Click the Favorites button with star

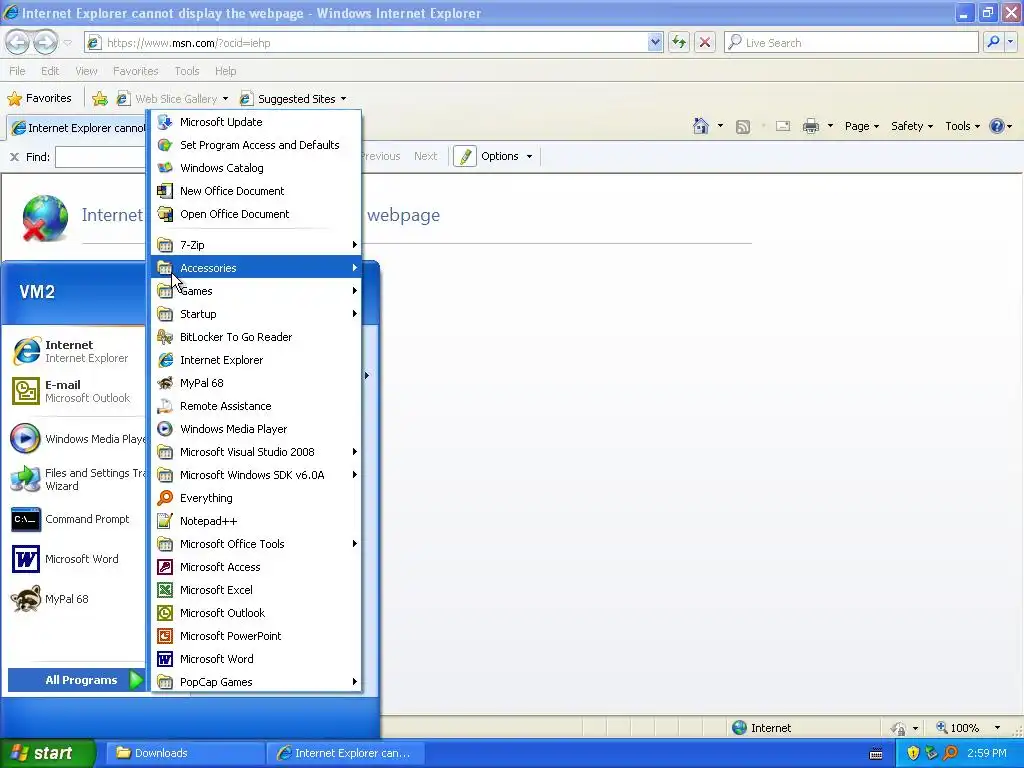(x=39, y=99)
